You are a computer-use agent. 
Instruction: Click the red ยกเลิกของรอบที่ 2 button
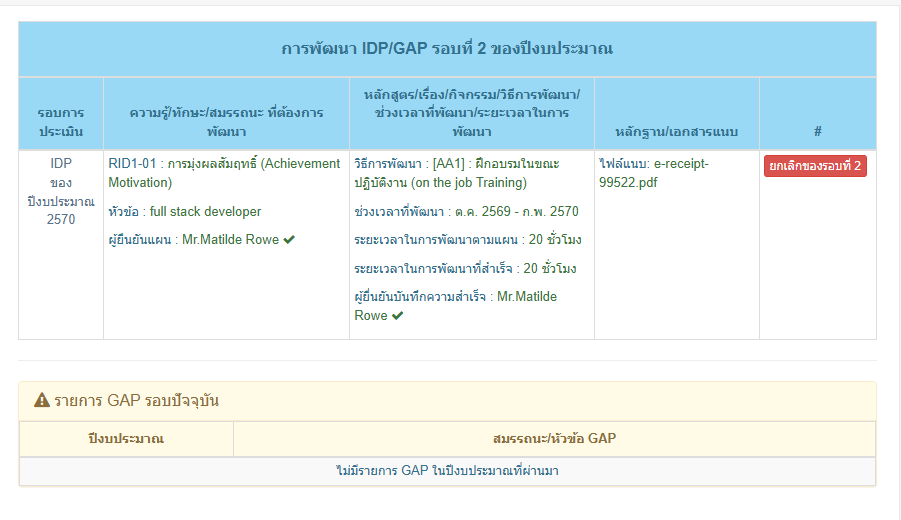(815, 166)
